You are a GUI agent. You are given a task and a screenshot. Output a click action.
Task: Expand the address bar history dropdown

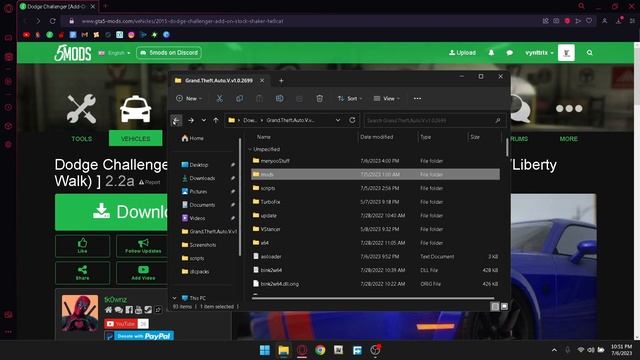tap(338, 120)
